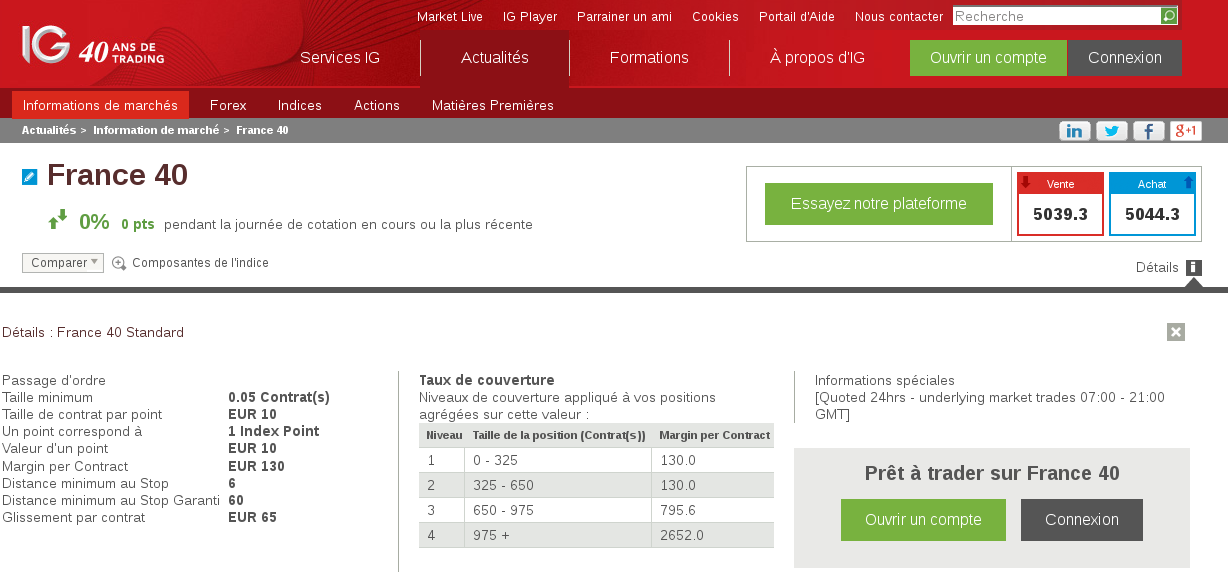1228x572 pixels.
Task: Open the Formations menu
Action: pyautogui.click(x=649, y=57)
